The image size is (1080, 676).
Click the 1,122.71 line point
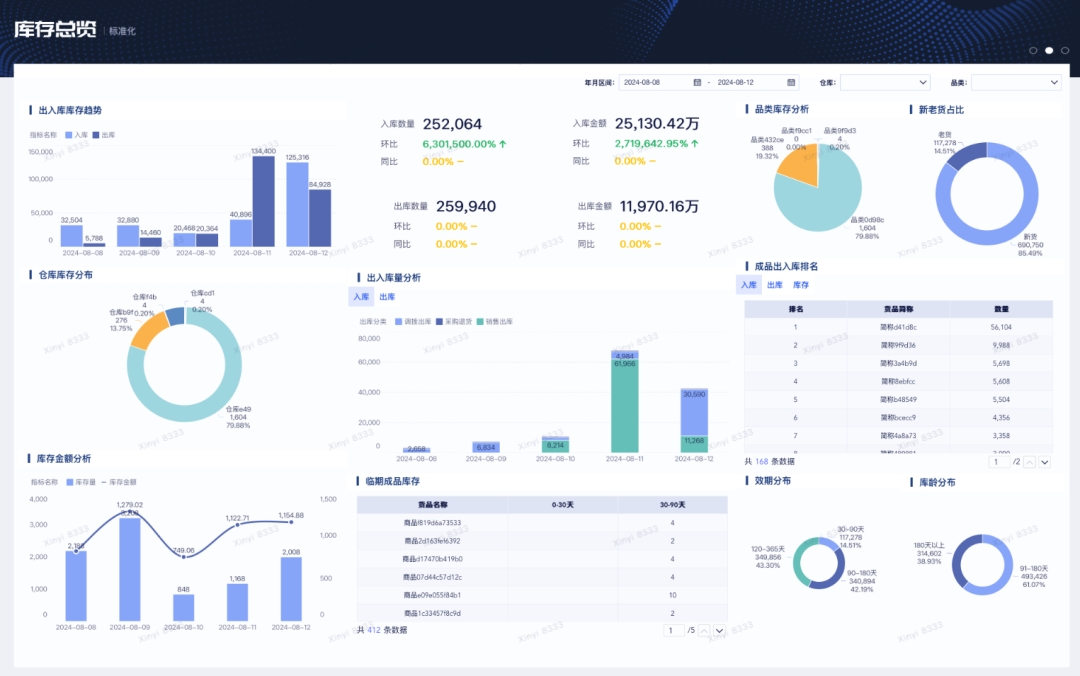(238, 525)
